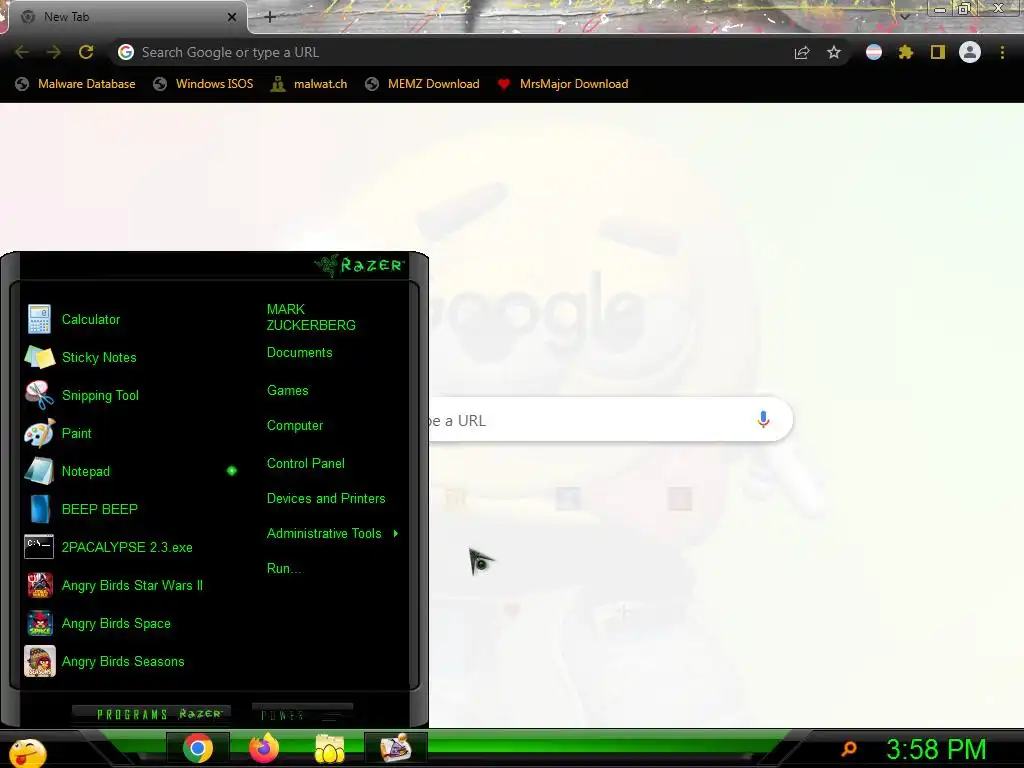This screenshot has width=1024, height=768.
Task: Open the Extensions puzzle icon
Action: pos(906,52)
